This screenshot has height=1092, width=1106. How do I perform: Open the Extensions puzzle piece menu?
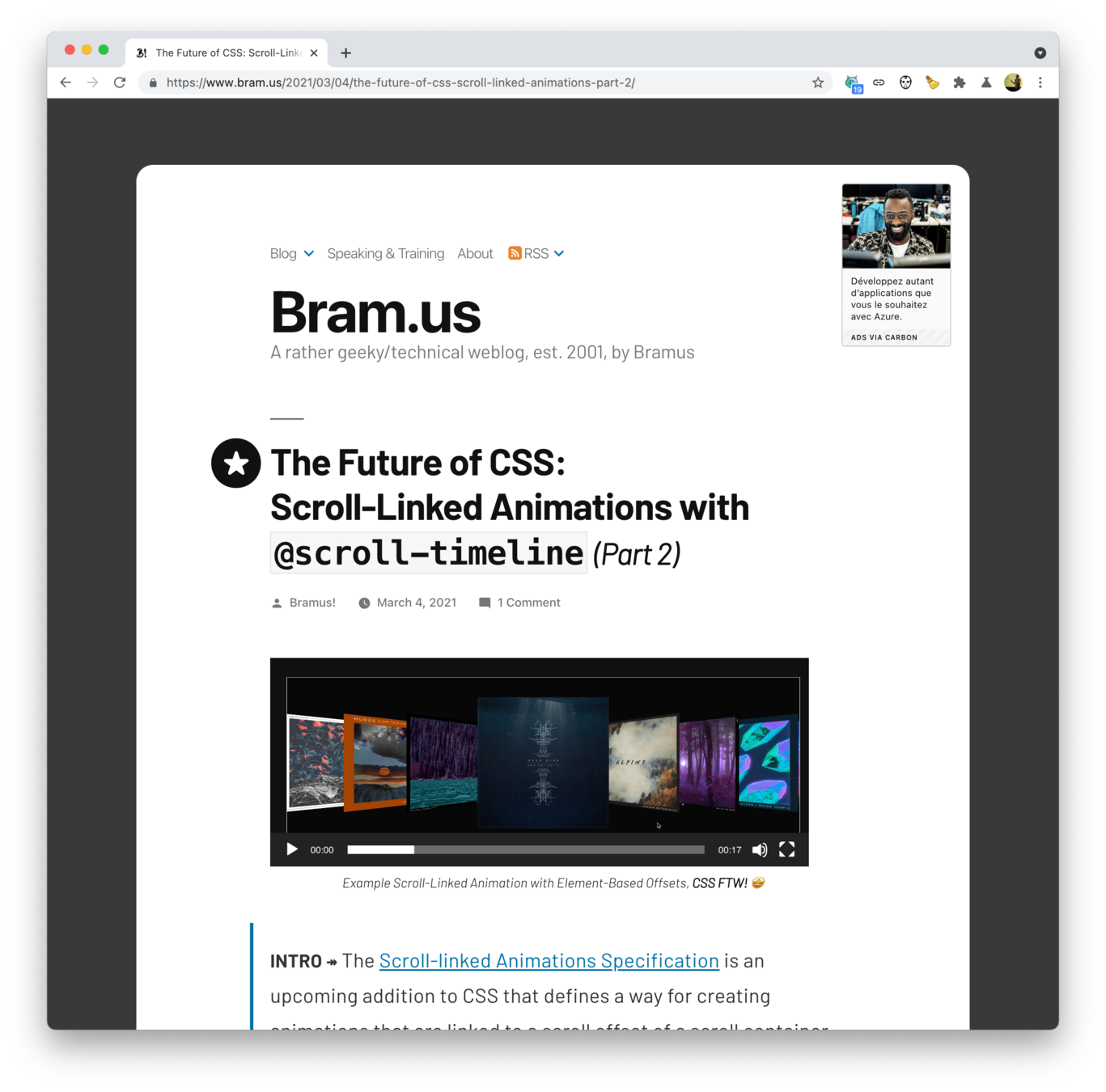pyautogui.click(x=960, y=83)
